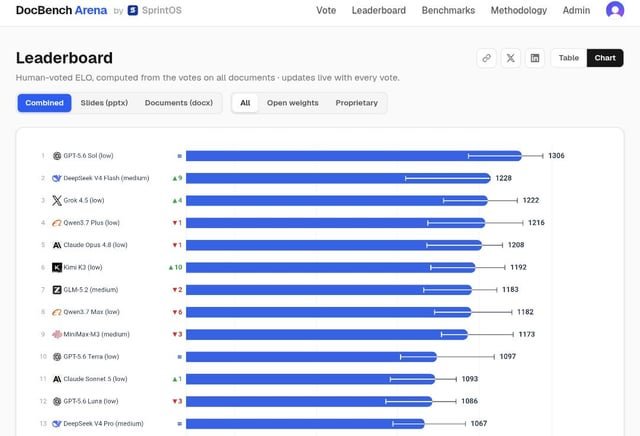The image size is (640, 436).
Task: Share leaderboard on X icon
Action: click(x=510, y=58)
